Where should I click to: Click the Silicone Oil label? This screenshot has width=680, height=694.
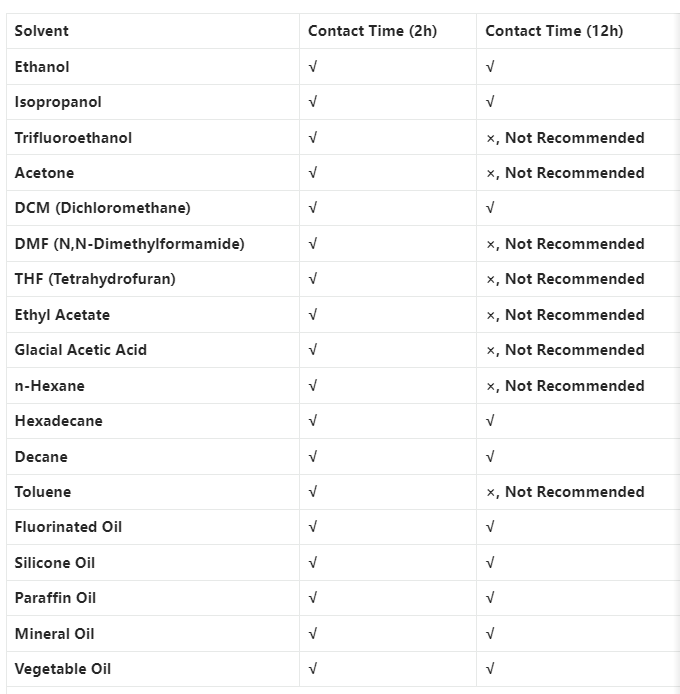pyautogui.click(x=55, y=563)
